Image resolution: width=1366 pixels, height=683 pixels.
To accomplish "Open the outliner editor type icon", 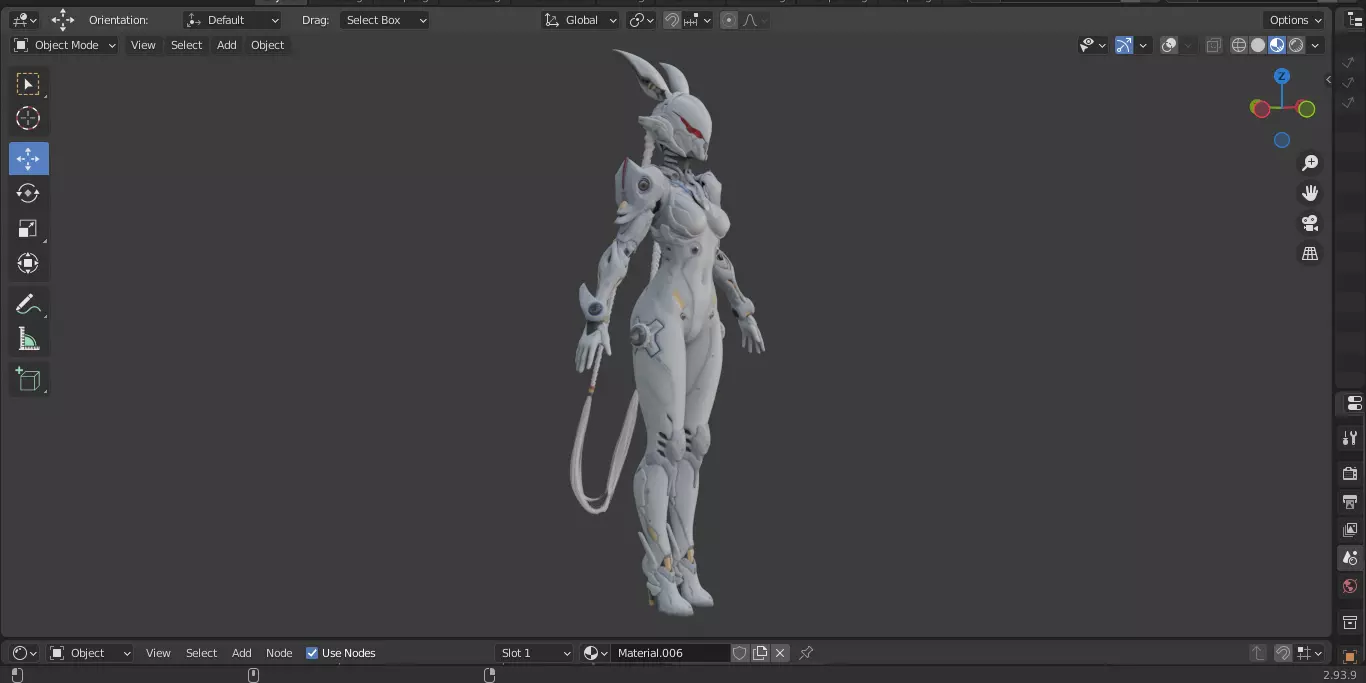I will point(1352,20).
